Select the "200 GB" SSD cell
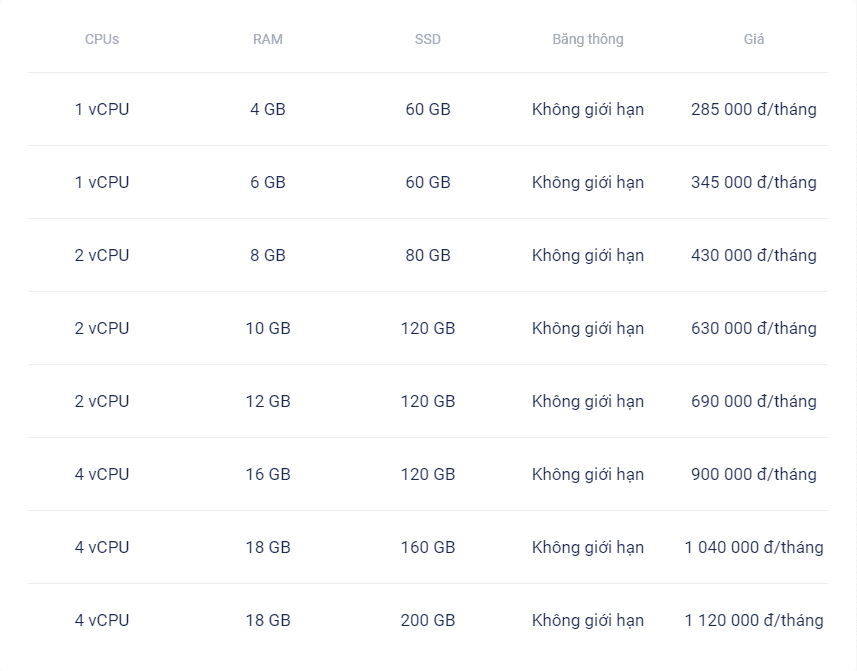 click(428, 621)
